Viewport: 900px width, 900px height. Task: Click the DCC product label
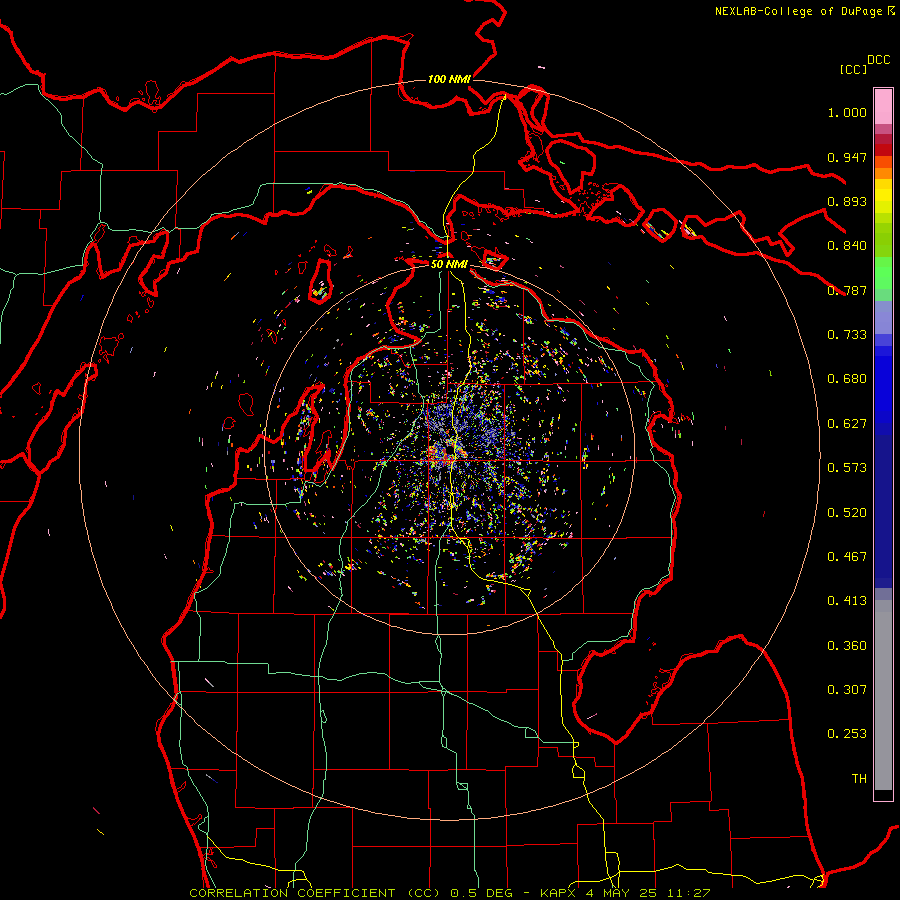(x=878, y=60)
